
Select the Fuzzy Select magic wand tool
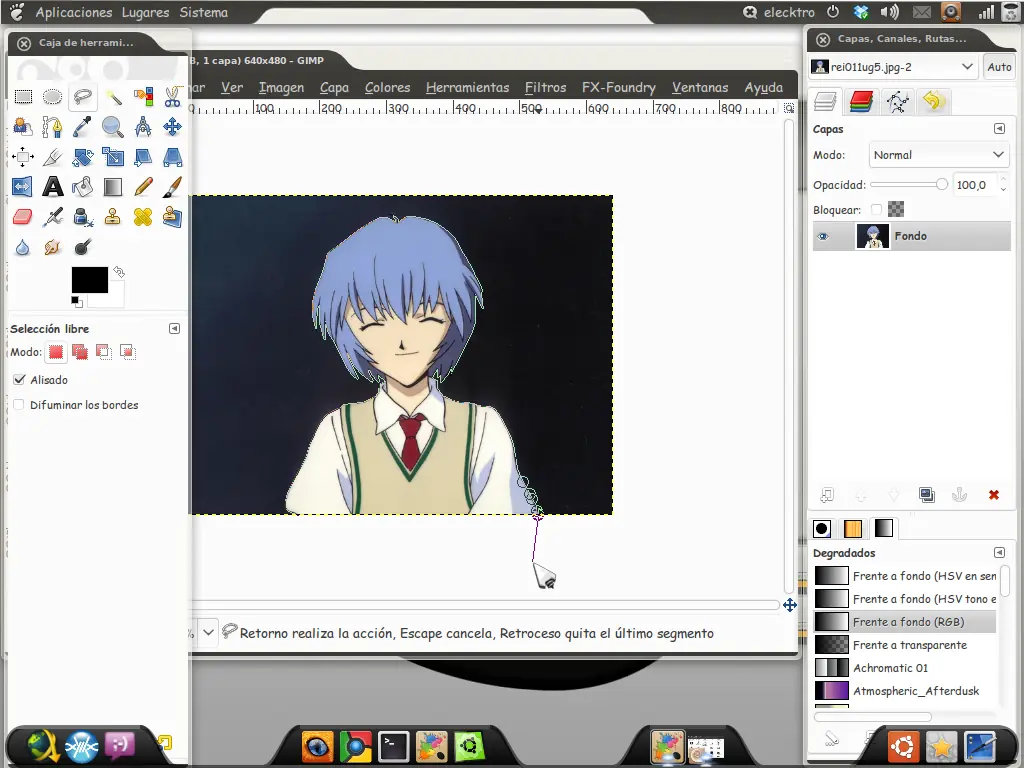[x=113, y=97]
